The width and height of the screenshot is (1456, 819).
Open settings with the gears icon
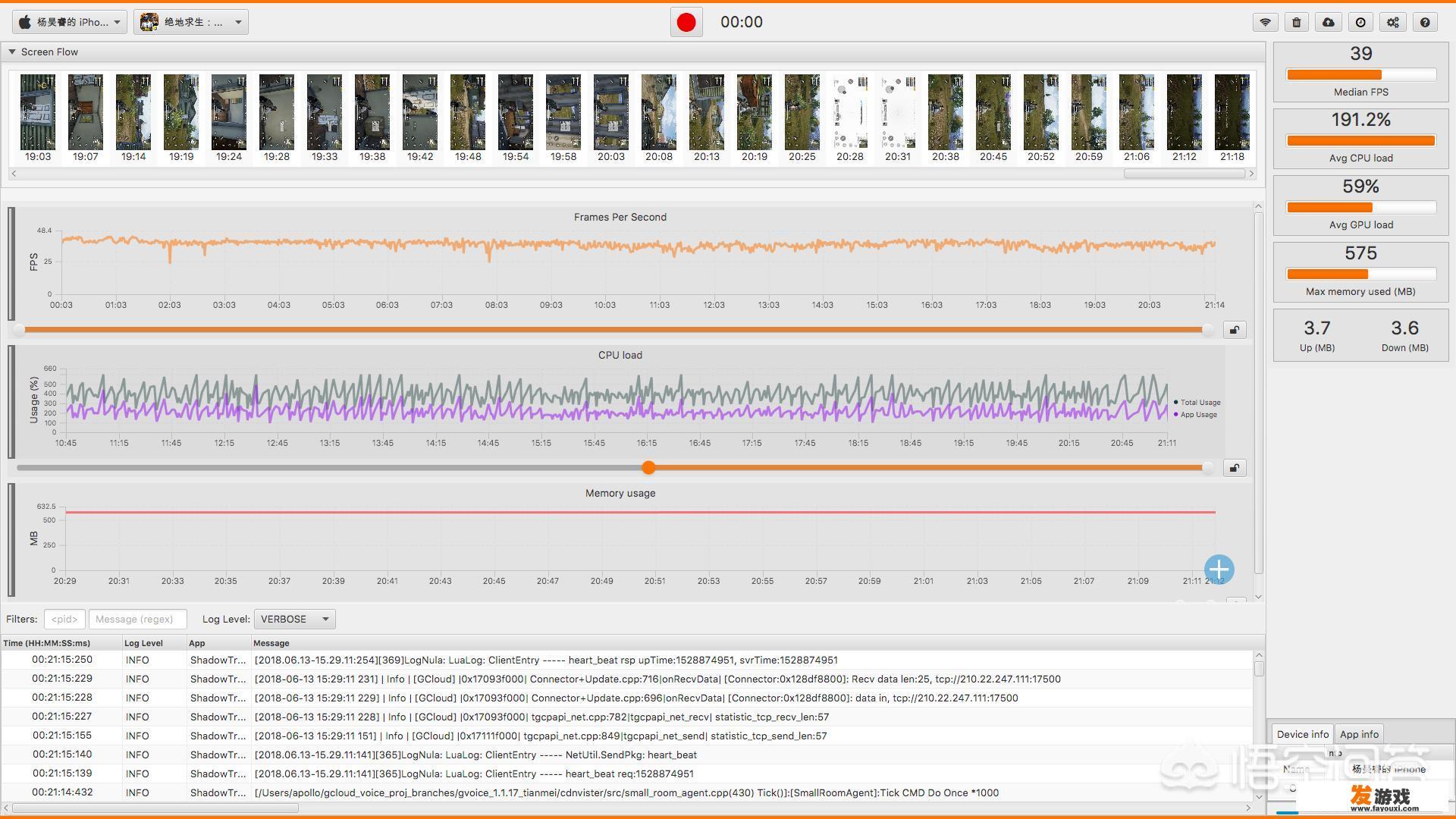[x=1393, y=22]
